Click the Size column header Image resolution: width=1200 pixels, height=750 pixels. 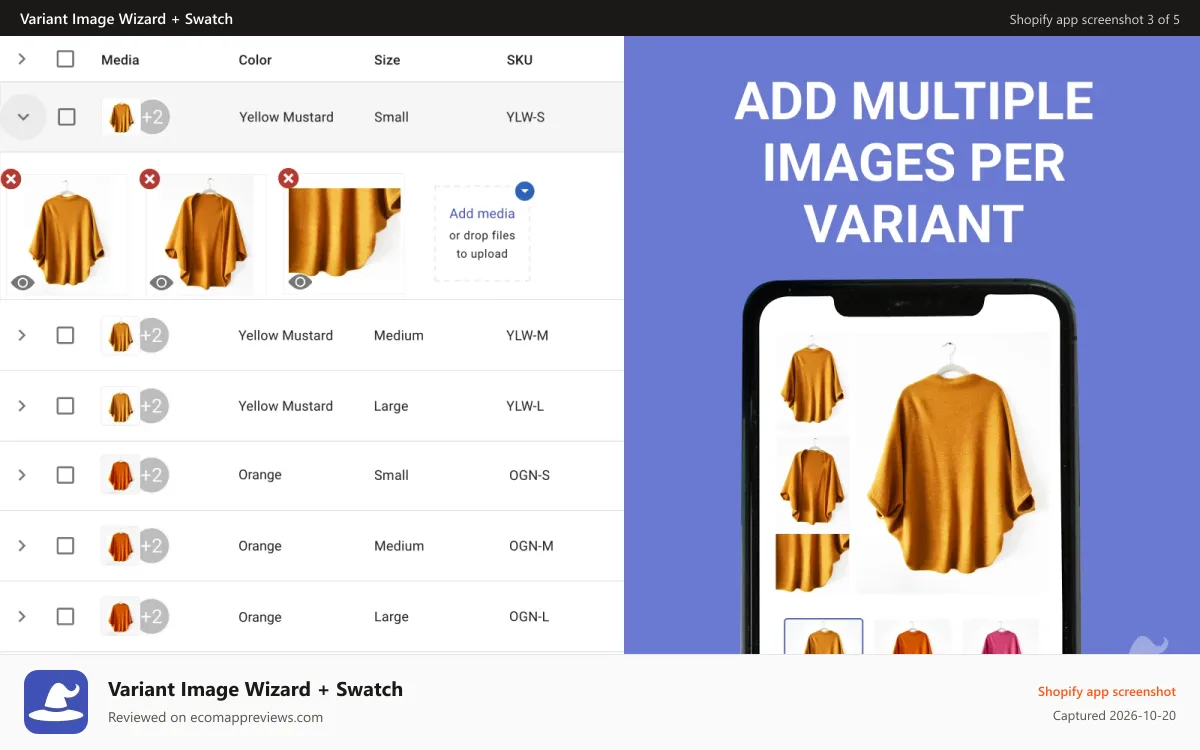pos(387,60)
